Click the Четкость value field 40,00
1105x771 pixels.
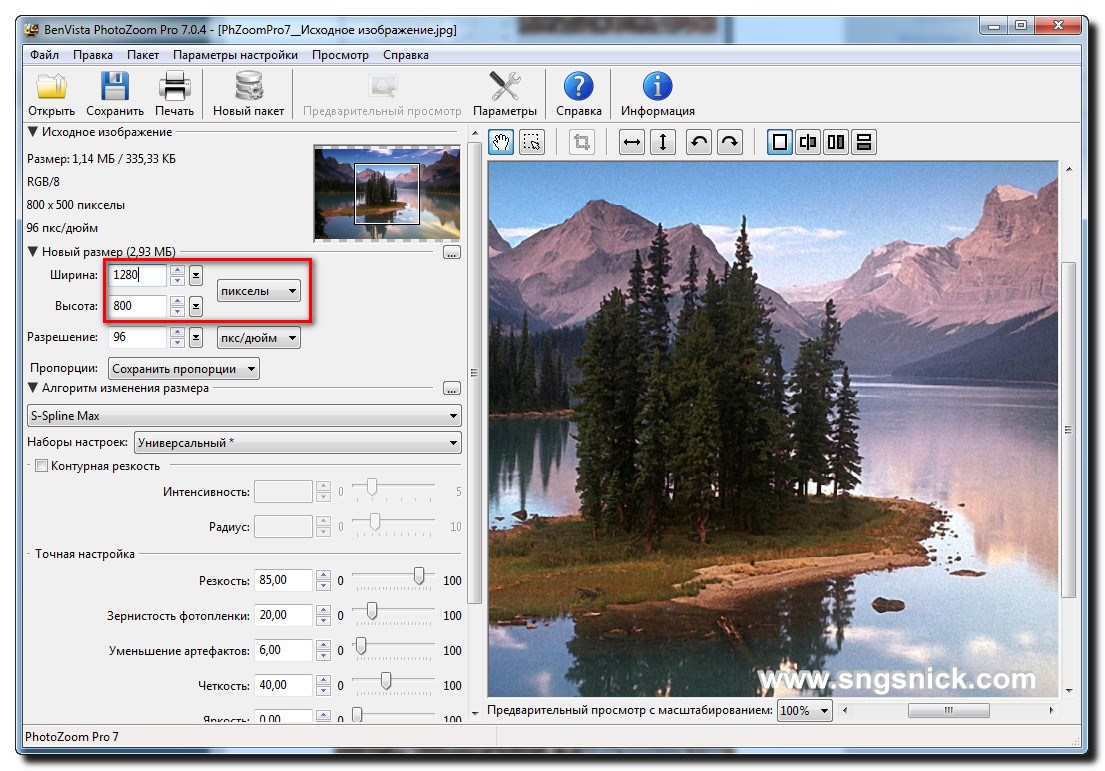[x=283, y=685]
